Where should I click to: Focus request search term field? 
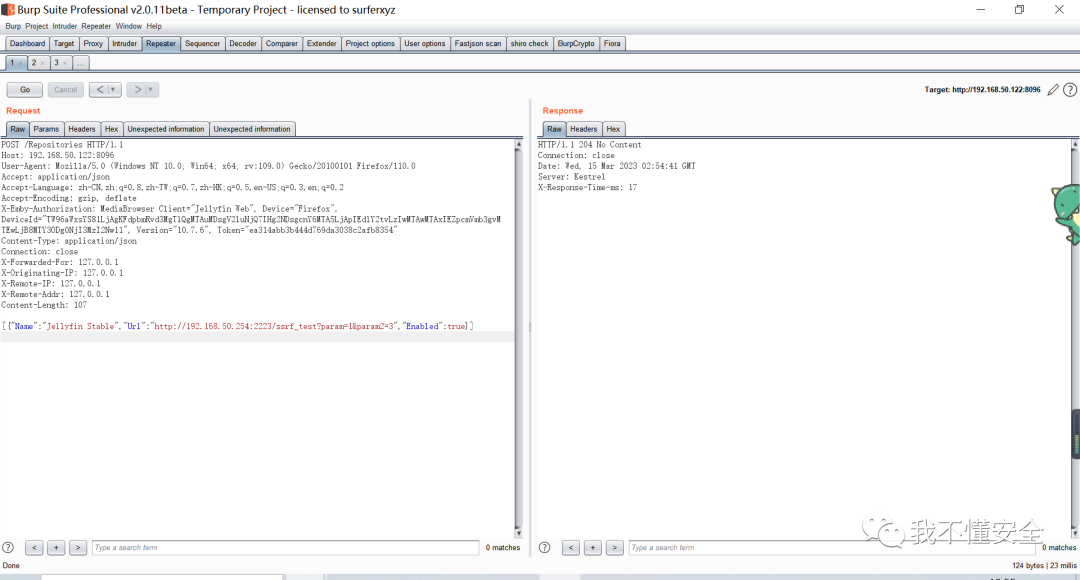[x=285, y=548]
